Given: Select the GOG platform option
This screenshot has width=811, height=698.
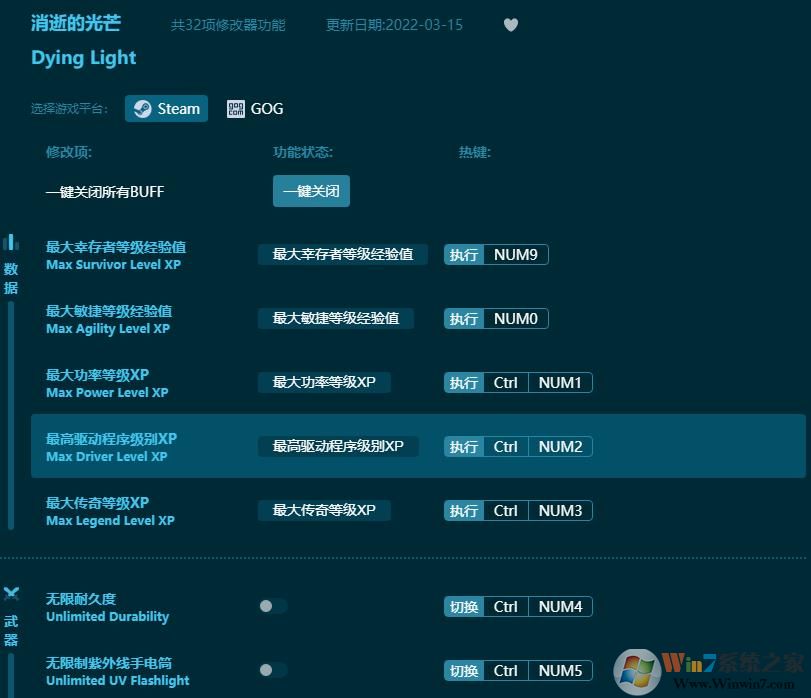Looking at the screenshot, I should click(255, 109).
